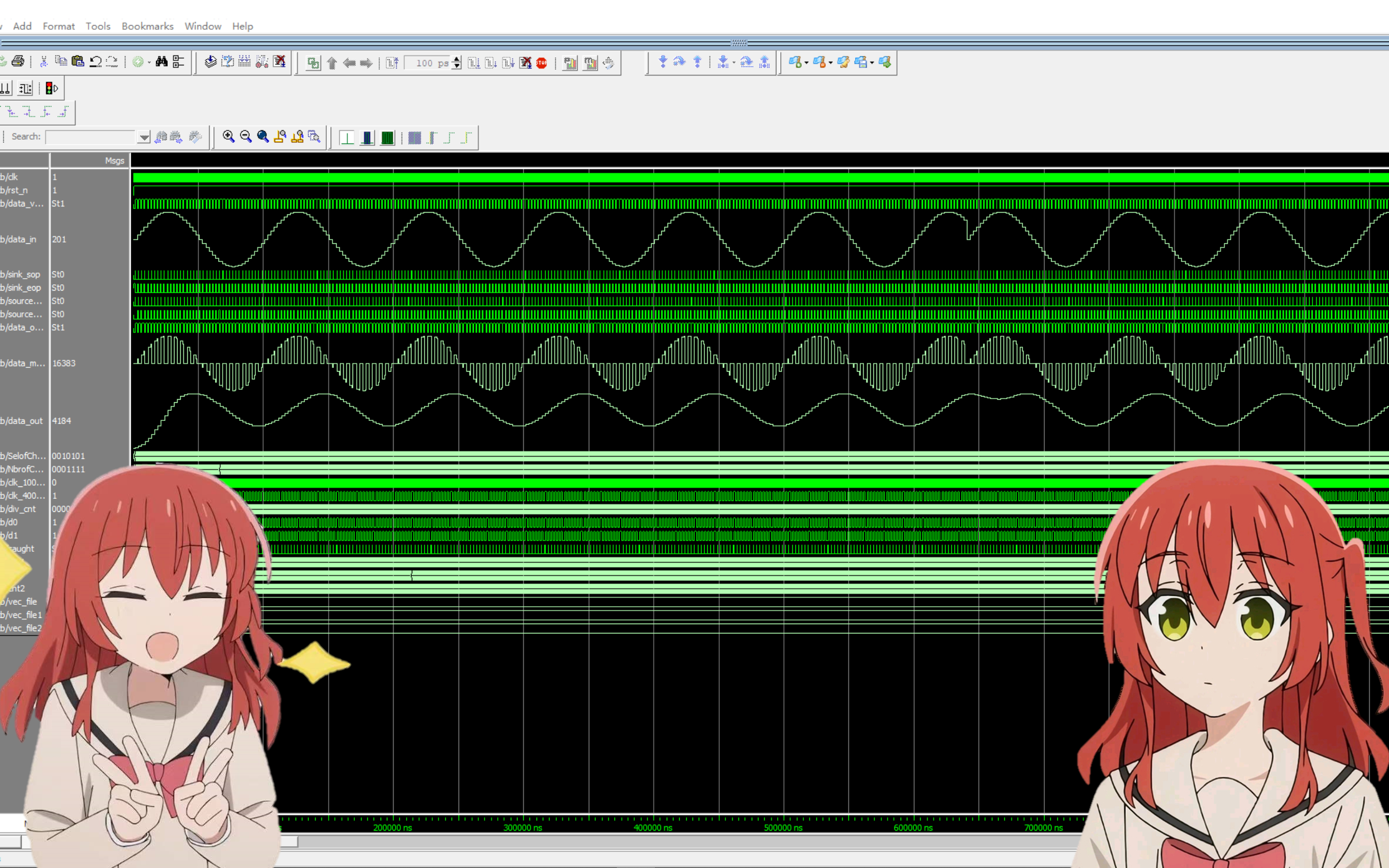Screen dimensions: 1389x868
Task: Click the Paste clipboard icon
Action: click(x=78, y=62)
